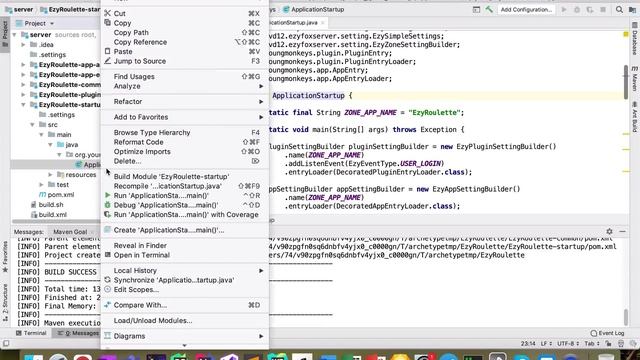This screenshot has width=640, height=360.
Task: Select the Maven Goal messages tab
Action: pos(70,232)
